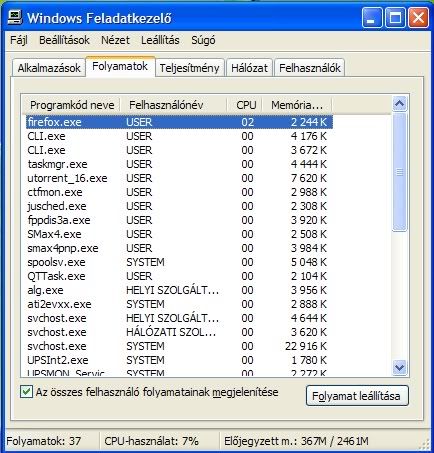Select the firefox.exe process row
The height and width of the screenshot is (453, 434).
(179, 122)
